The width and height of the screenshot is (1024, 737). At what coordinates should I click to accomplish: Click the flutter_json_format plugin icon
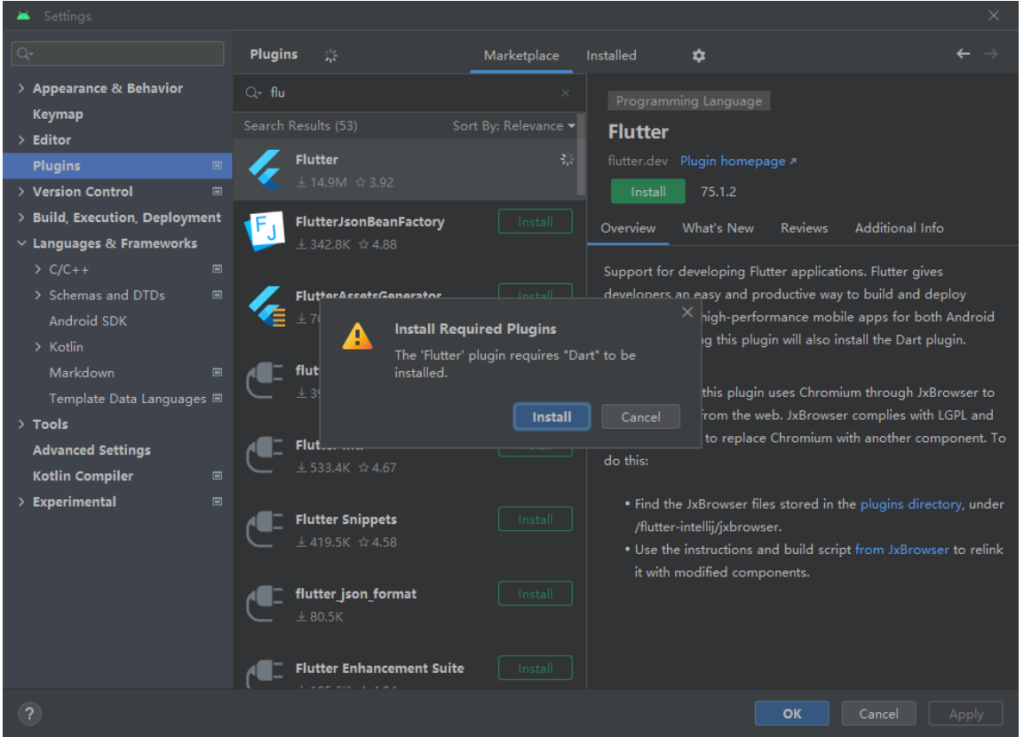(264, 604)
